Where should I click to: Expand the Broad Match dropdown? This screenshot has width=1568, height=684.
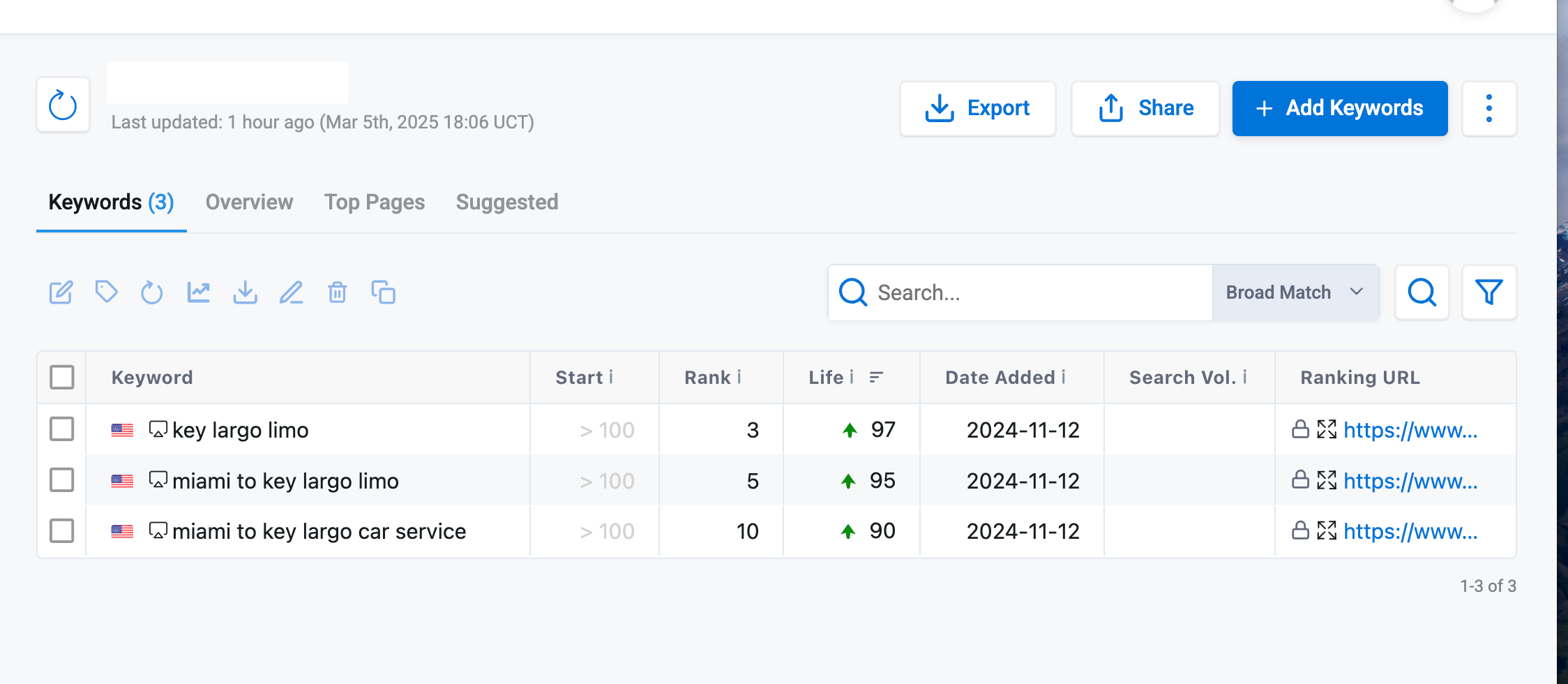[1295, 292]
